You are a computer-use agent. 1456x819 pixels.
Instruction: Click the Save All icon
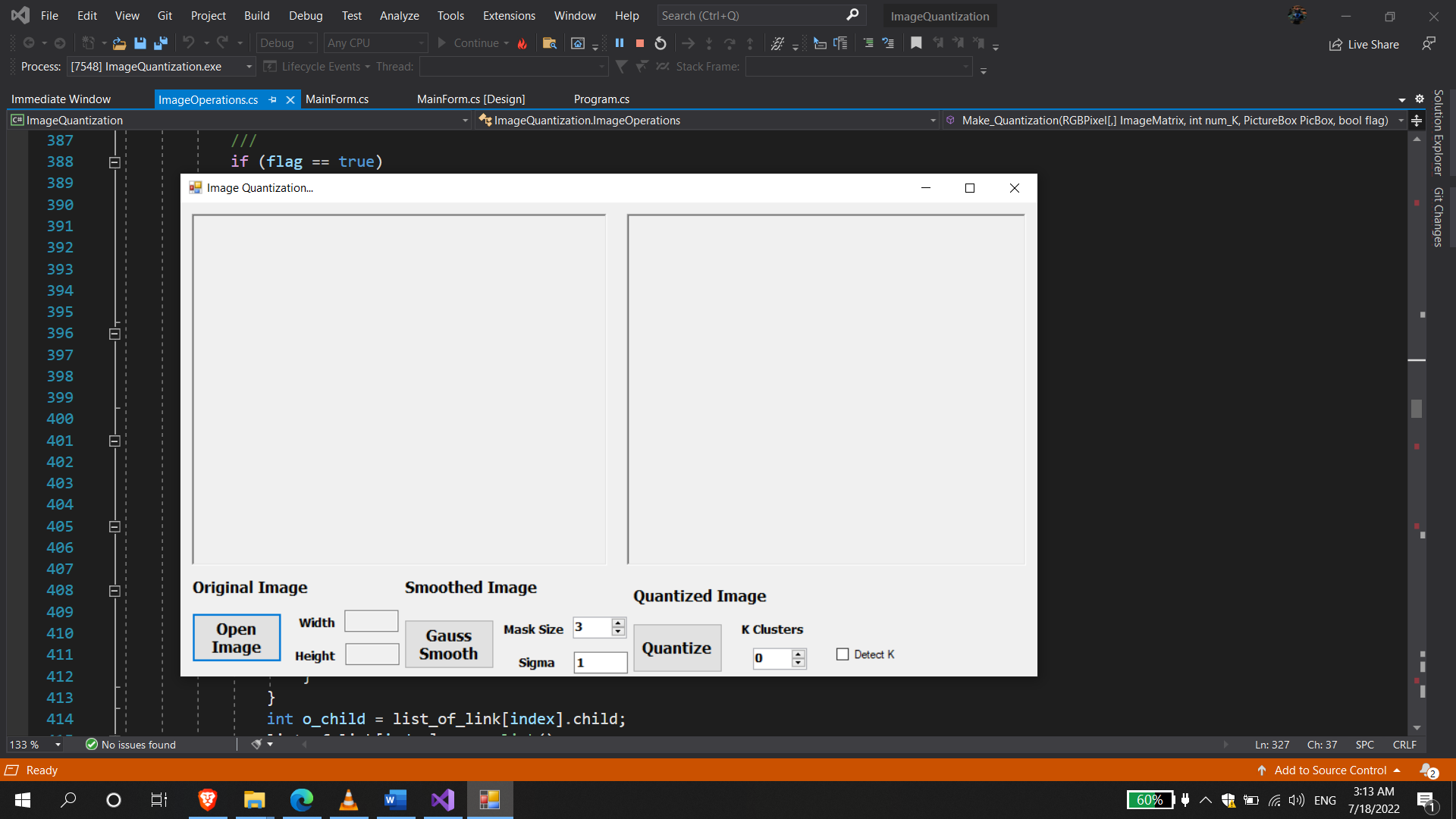160,43
